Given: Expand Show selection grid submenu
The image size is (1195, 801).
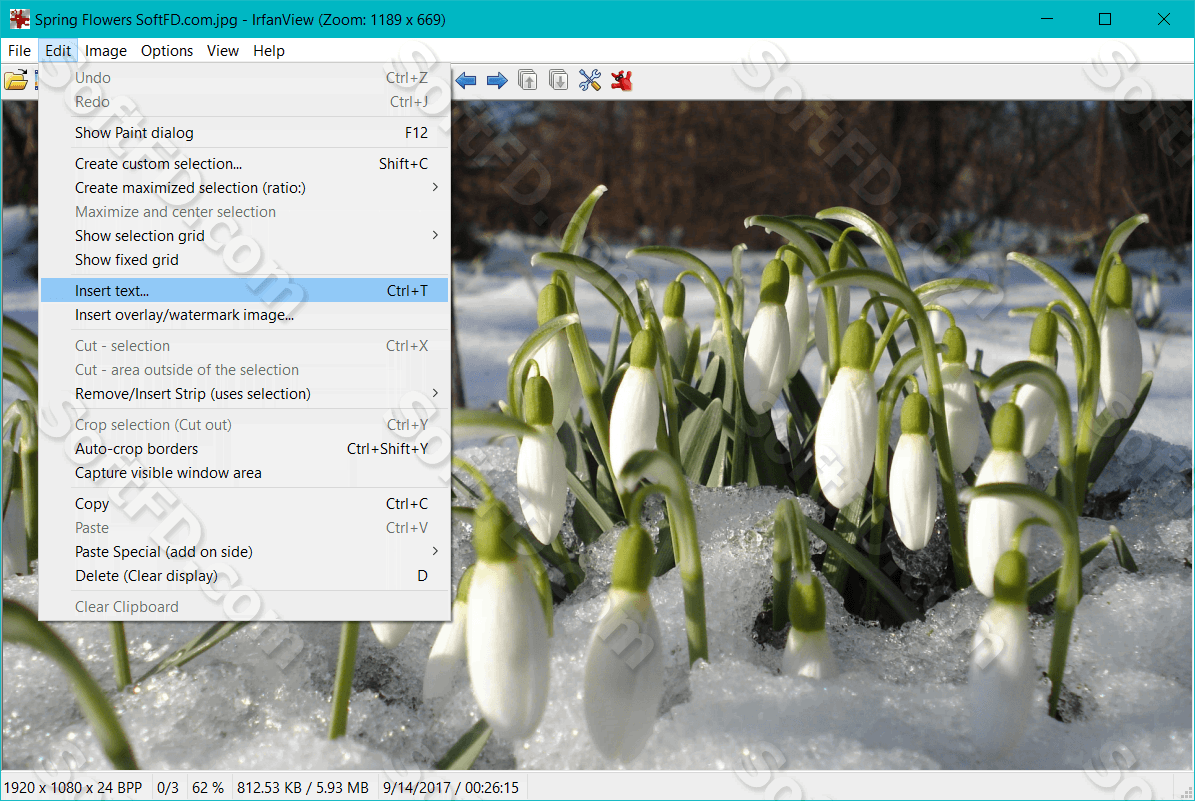Looking at the screenshot, I should tap(245, 235).
